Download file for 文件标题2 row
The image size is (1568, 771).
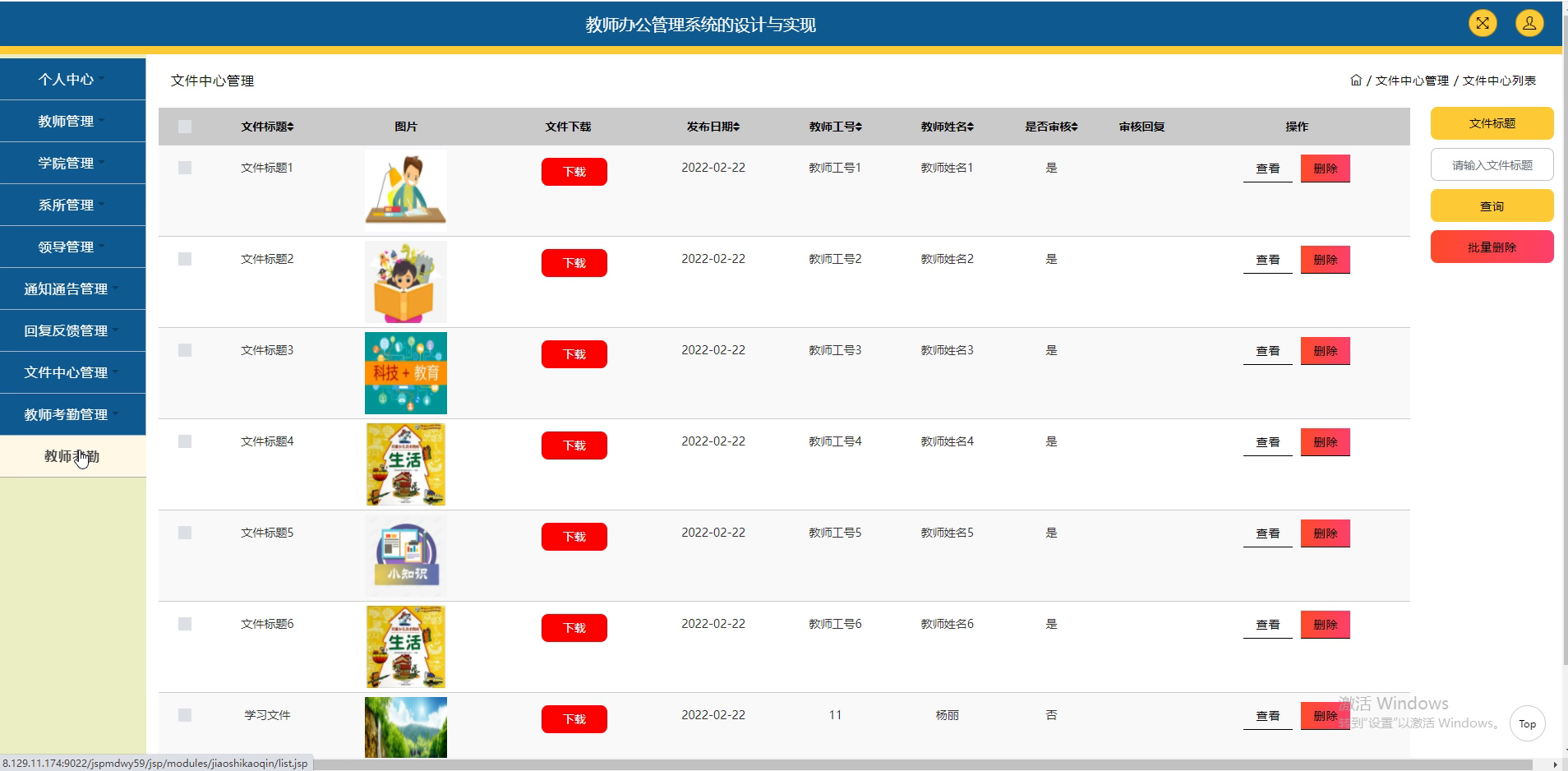pos(574,263)
